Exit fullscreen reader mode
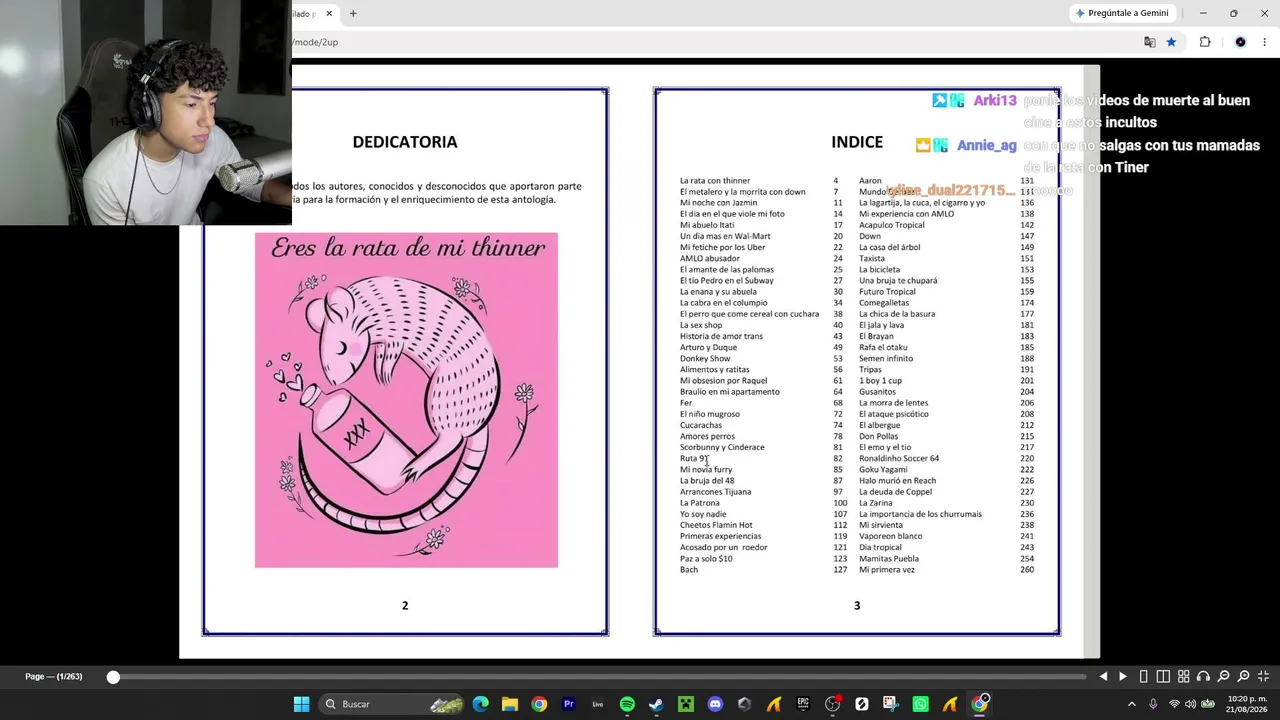 tap(1263, 677)
